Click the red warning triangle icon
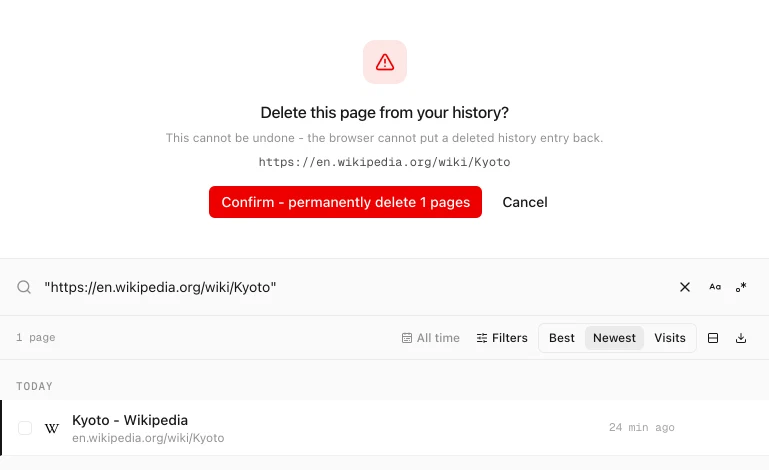The height and width of the screenshot is (470, 769). click(x=384, y=62)
